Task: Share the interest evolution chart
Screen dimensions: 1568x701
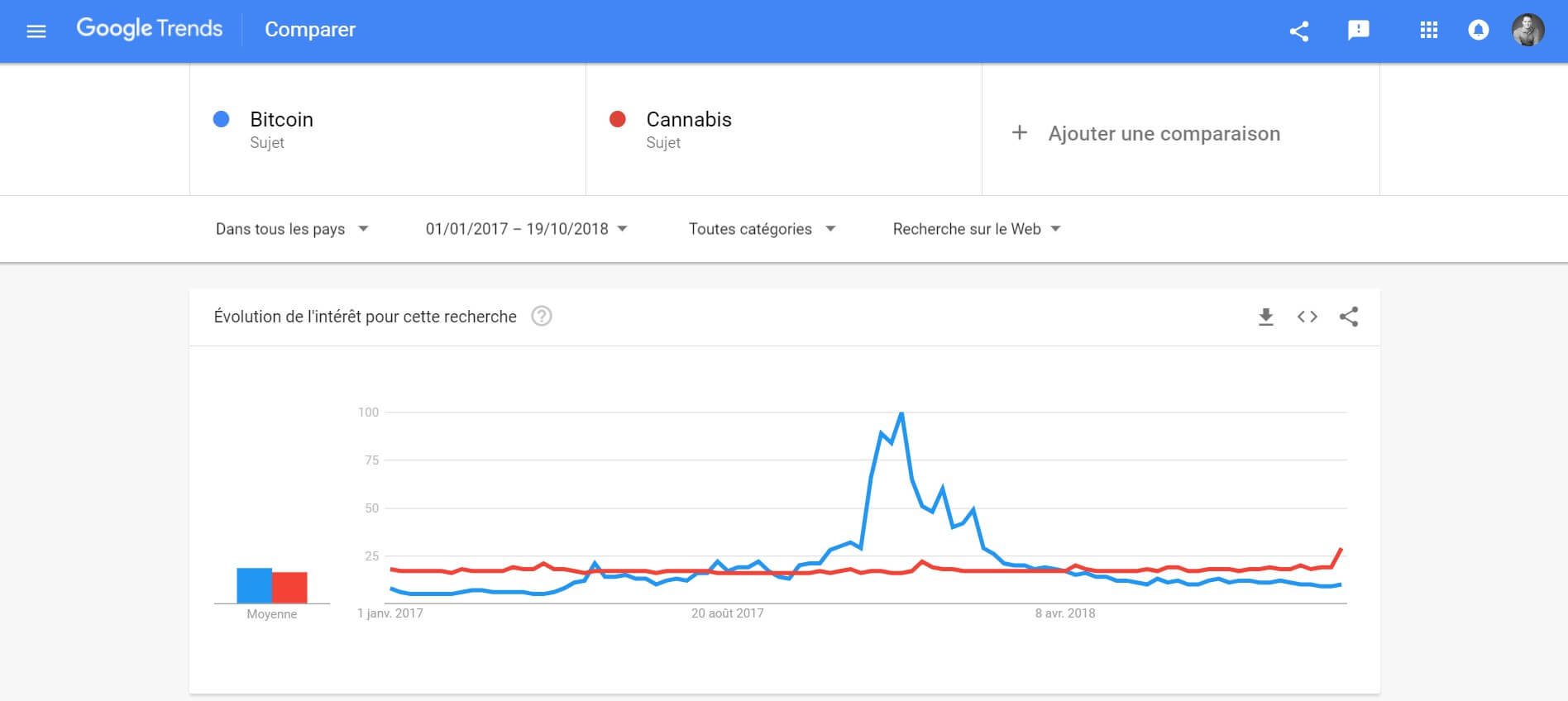Action: (1349, 317)
